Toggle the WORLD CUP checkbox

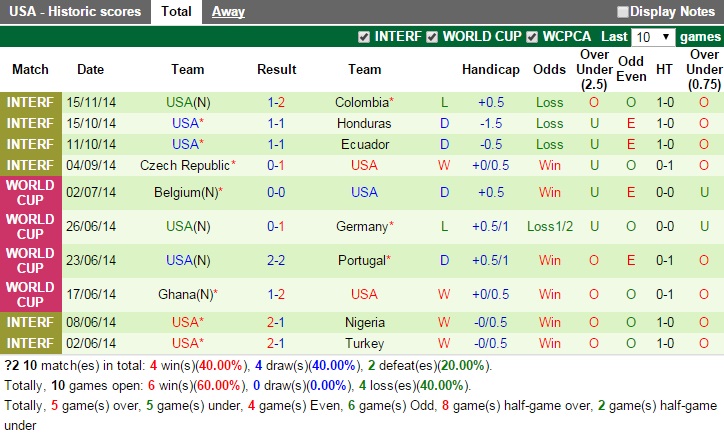(x=432, y=37)
